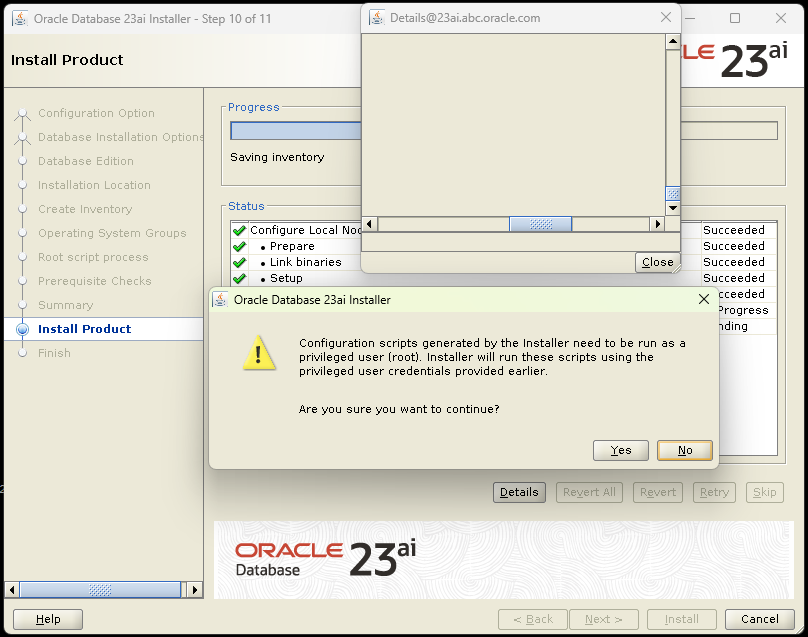The width and height of the screenshot is (808, 637).
Task: Click the Saving inventory progress bar
Action: 295,130
